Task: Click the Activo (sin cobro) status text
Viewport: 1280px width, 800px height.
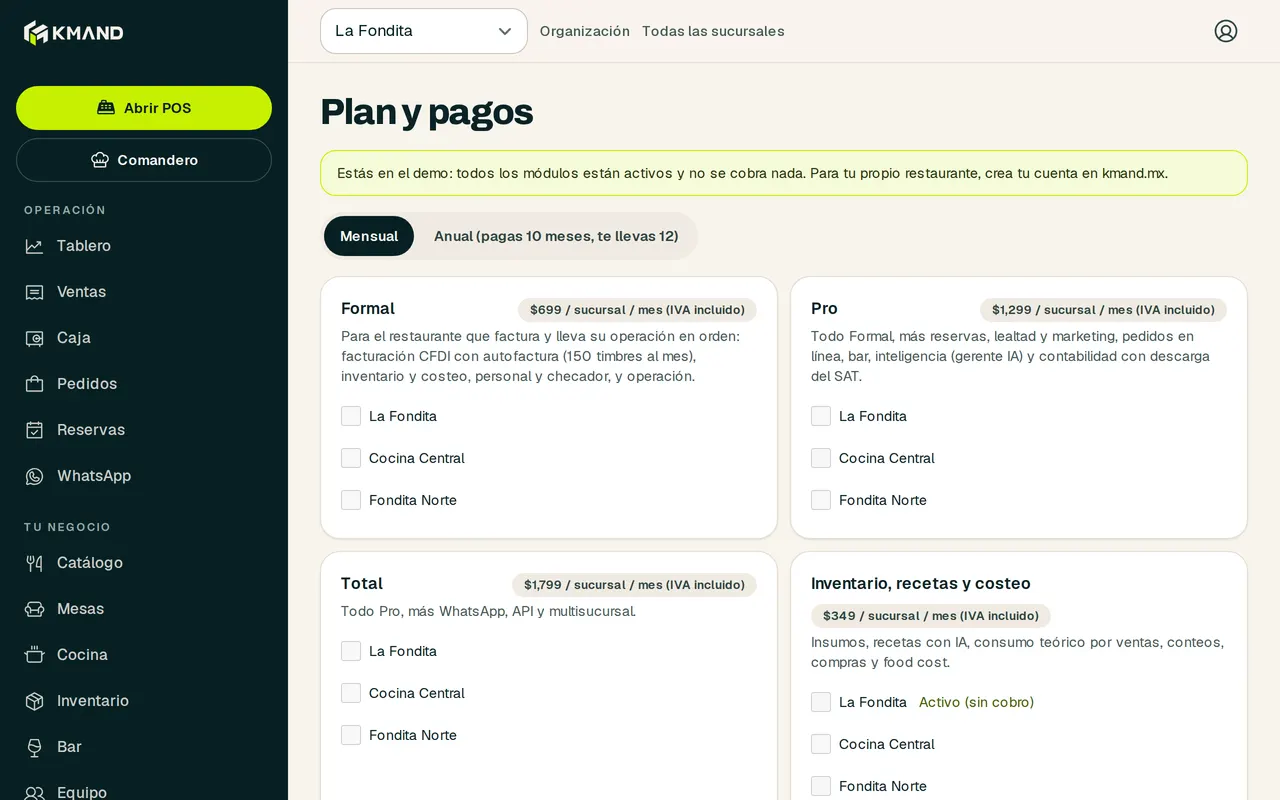Action: pos(977,702)
